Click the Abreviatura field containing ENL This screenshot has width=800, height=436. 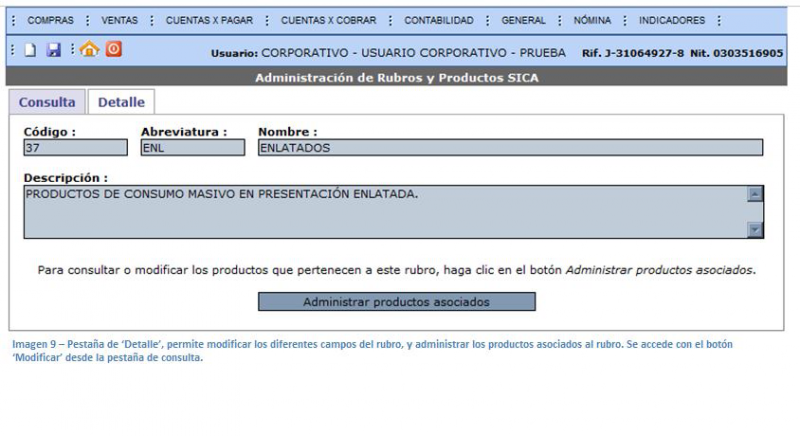point(193,148)
